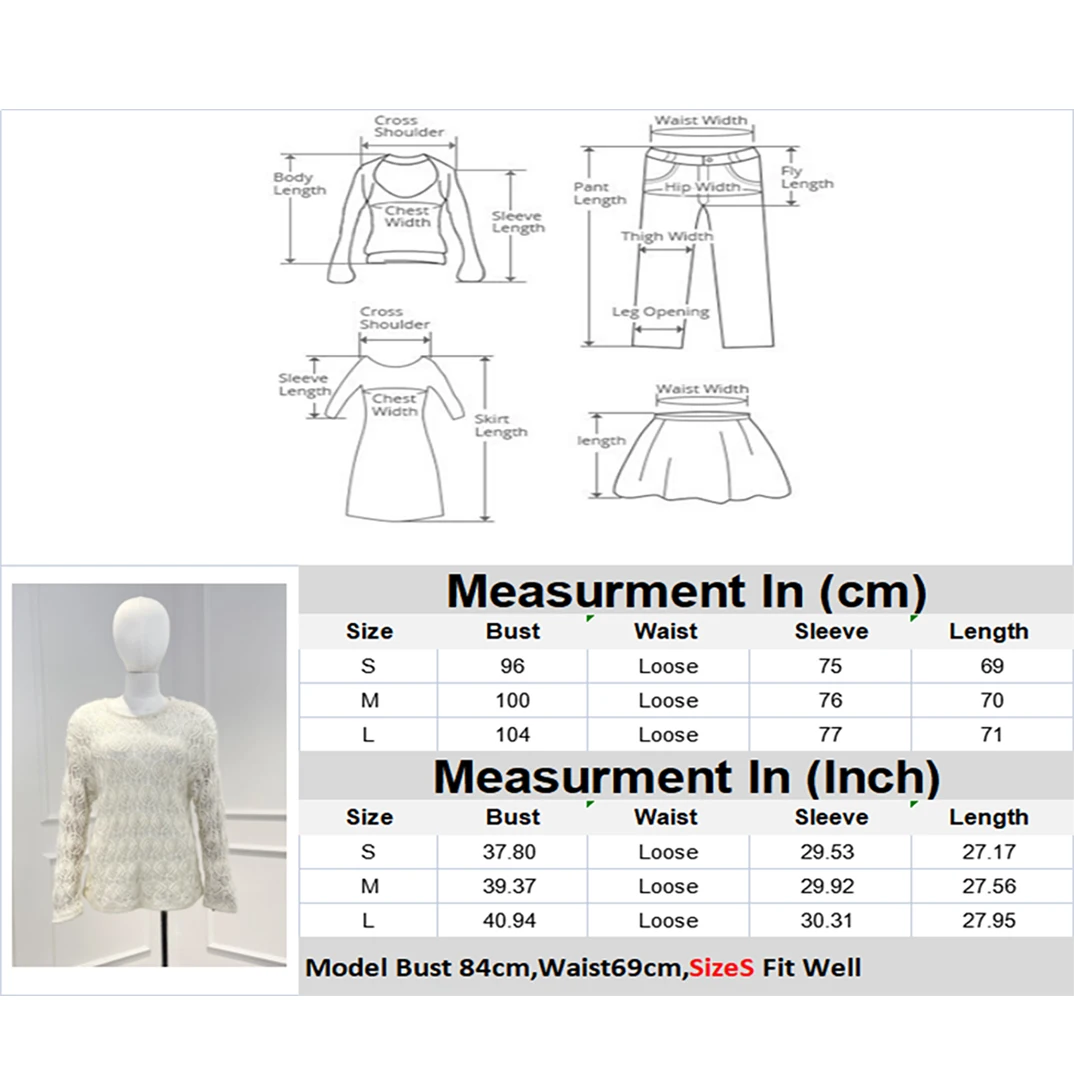Image resolution: width=1074 pixels, height=1074 pixels.
Task: Click 'Size' header in the Inch table
Action: 369,816
